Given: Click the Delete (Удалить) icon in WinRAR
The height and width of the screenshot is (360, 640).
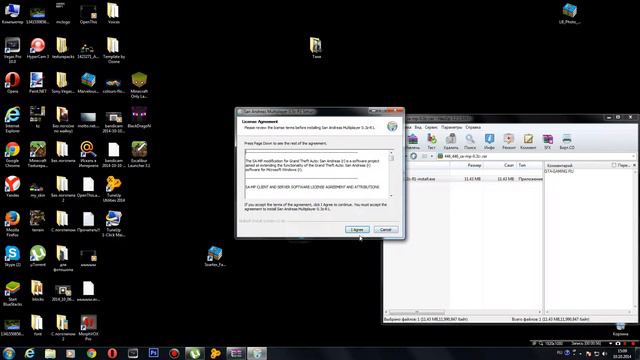Looking at the screenshot, I should click(x=451, y=141).
